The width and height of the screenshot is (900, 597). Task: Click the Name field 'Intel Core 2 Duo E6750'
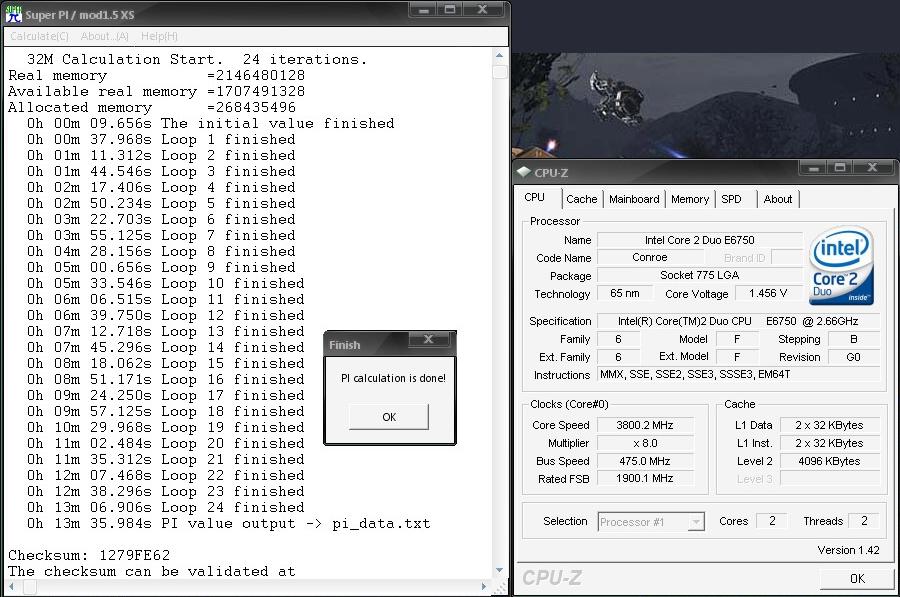click(700, 240)
